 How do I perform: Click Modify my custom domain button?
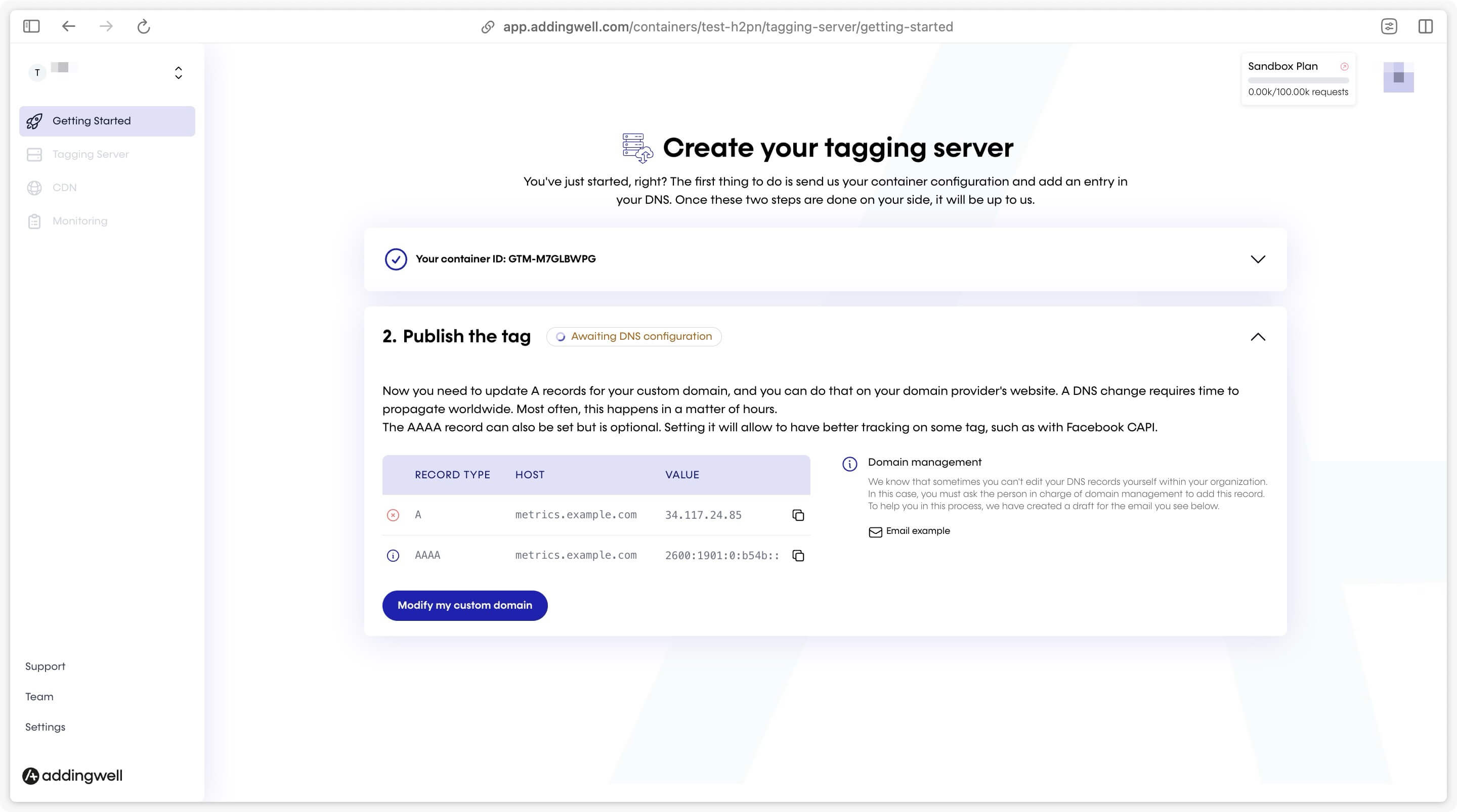[465, 605]
